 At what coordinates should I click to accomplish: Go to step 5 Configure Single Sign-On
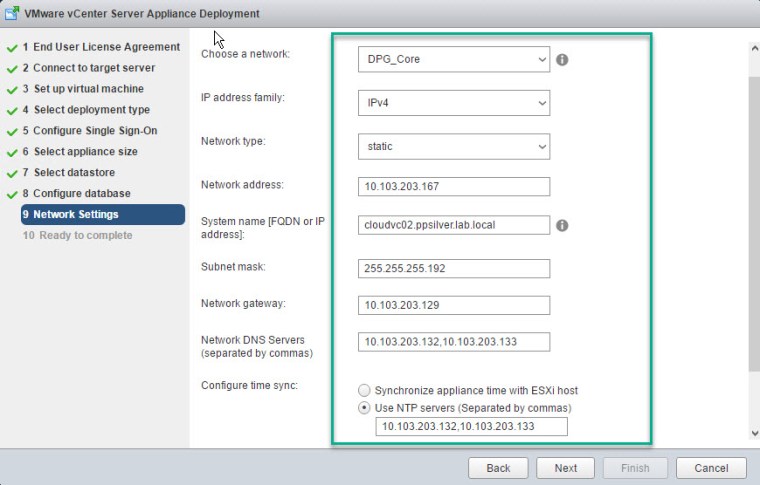pyautogui.click(x=90, y=130)
